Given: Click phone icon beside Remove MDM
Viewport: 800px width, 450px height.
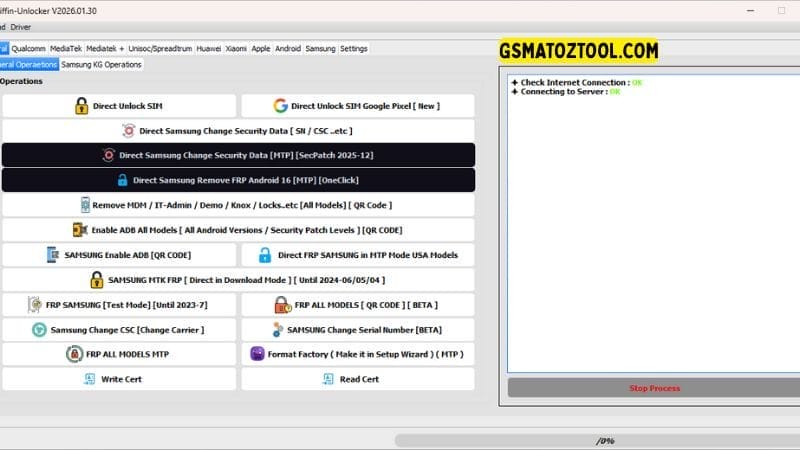Looking at the screenshot, I should [85, 205].
